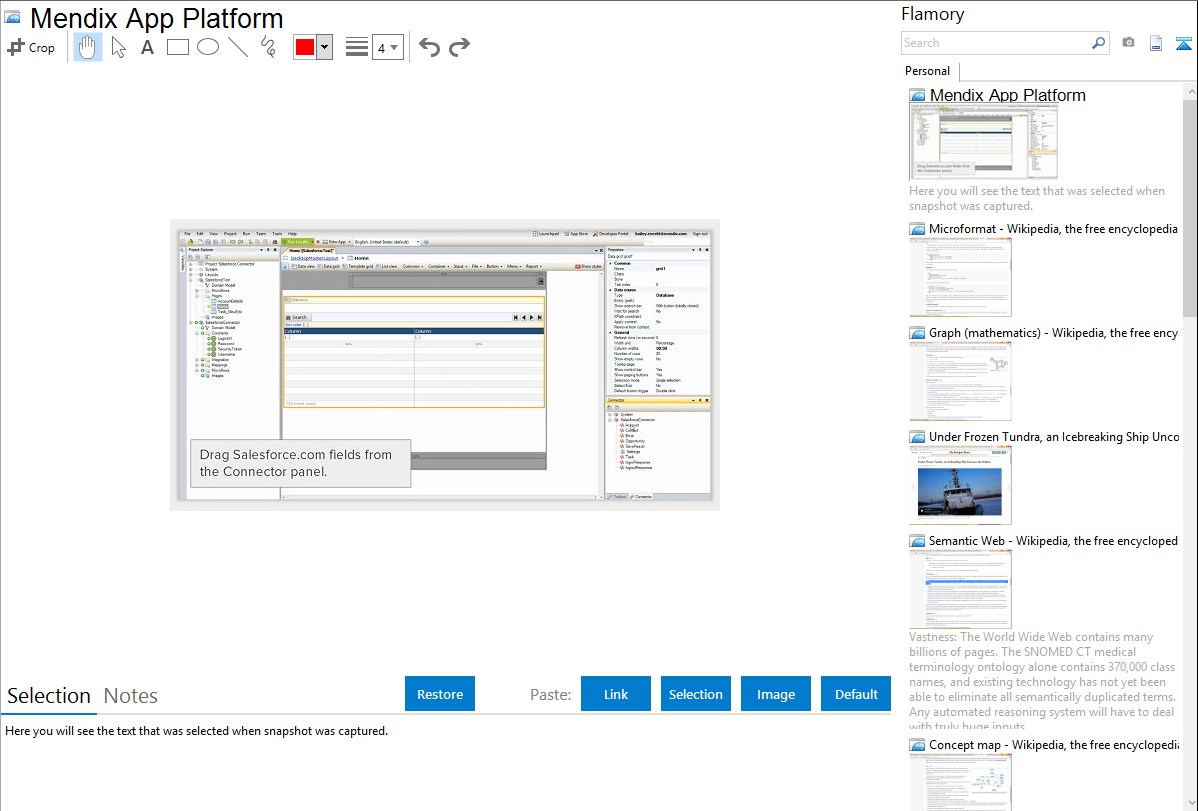
Task: Click the Paste Link button
Action: click(616, 694)
